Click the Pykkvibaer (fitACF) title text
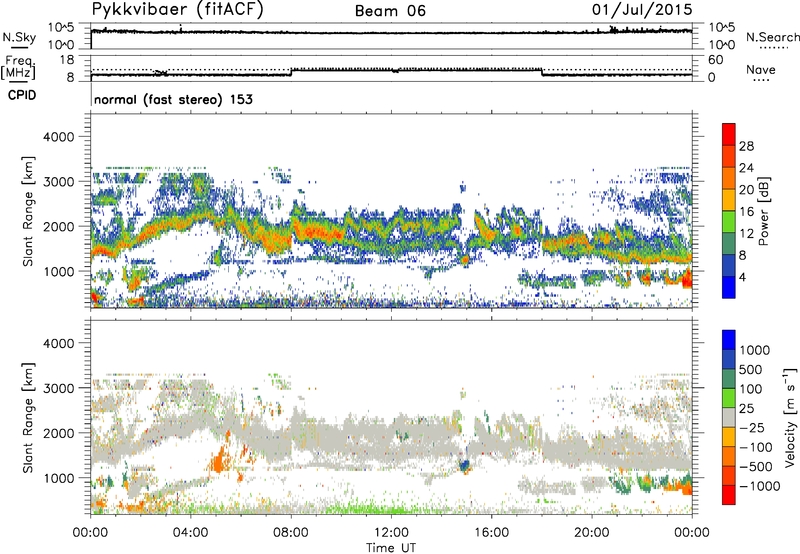The image size is (800, 554). [x=177, y=10]
